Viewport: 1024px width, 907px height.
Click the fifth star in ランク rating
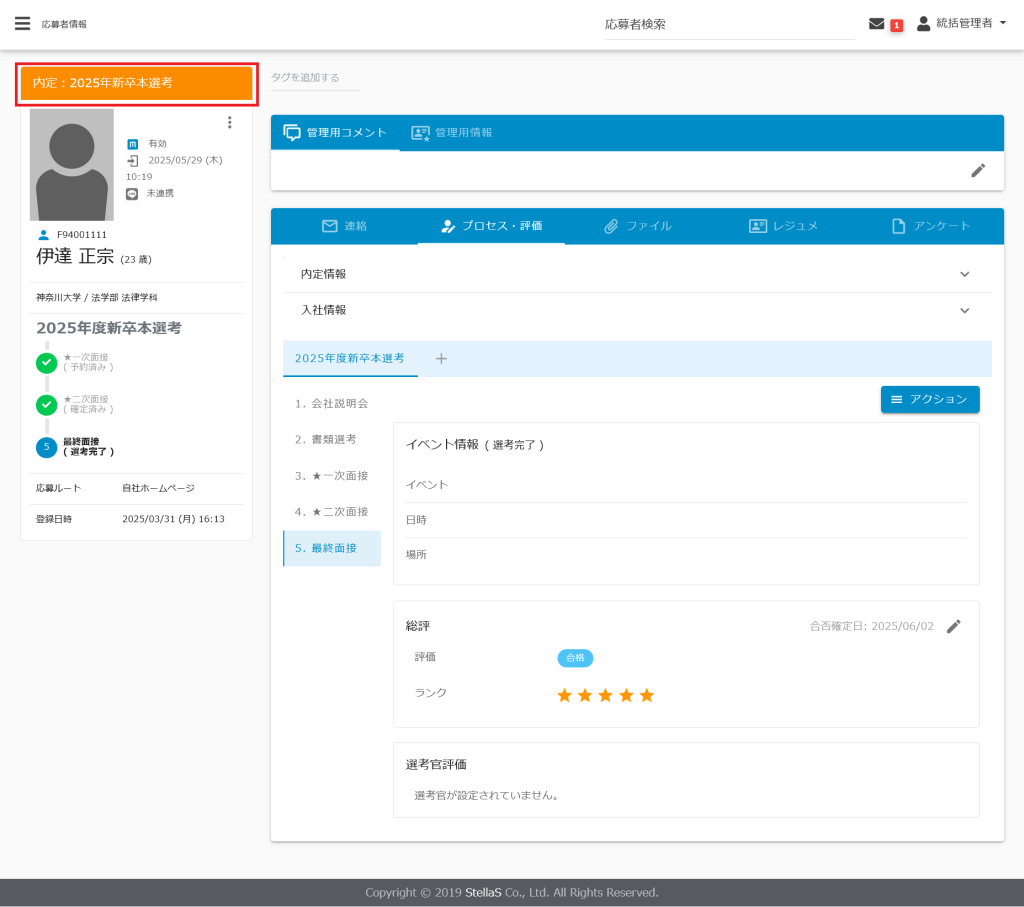point(647,695)
